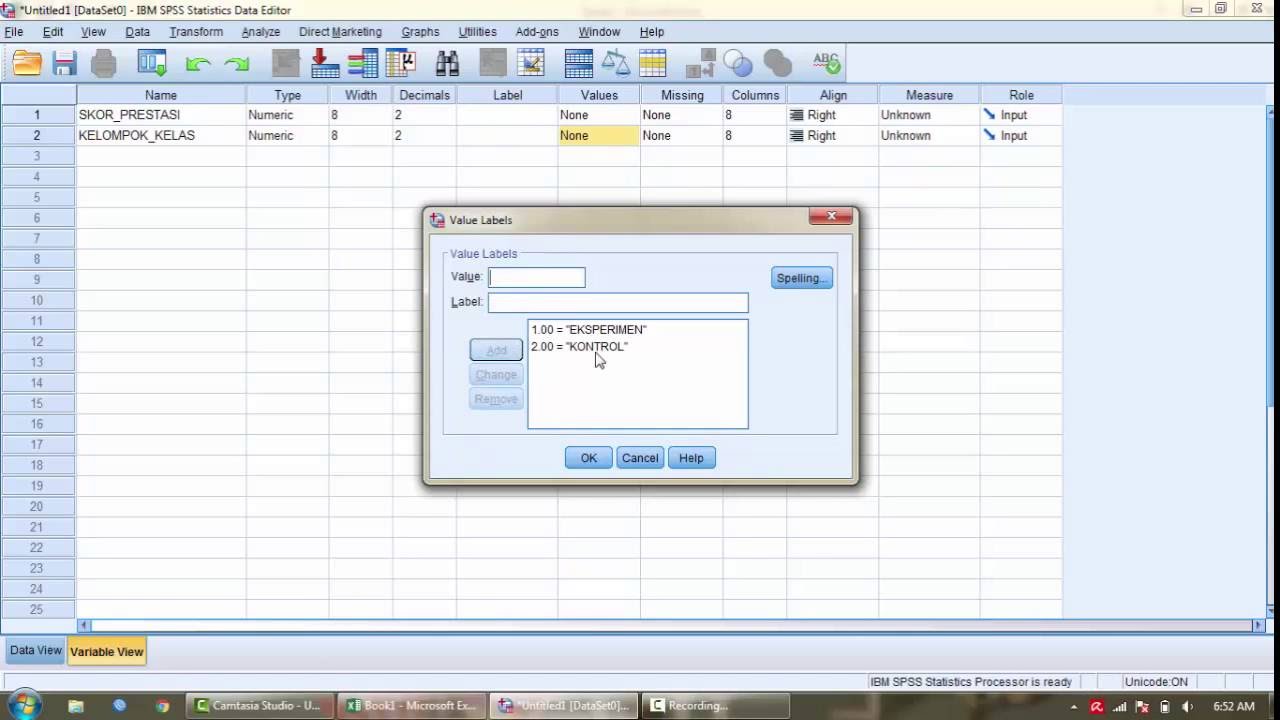Image resolution: width=1280 pixels, height=720 pixels.
Task: Select the 1.00 = "EKSPERIMEN" entry
Action: pyautogui.click(x=589, y=329)
